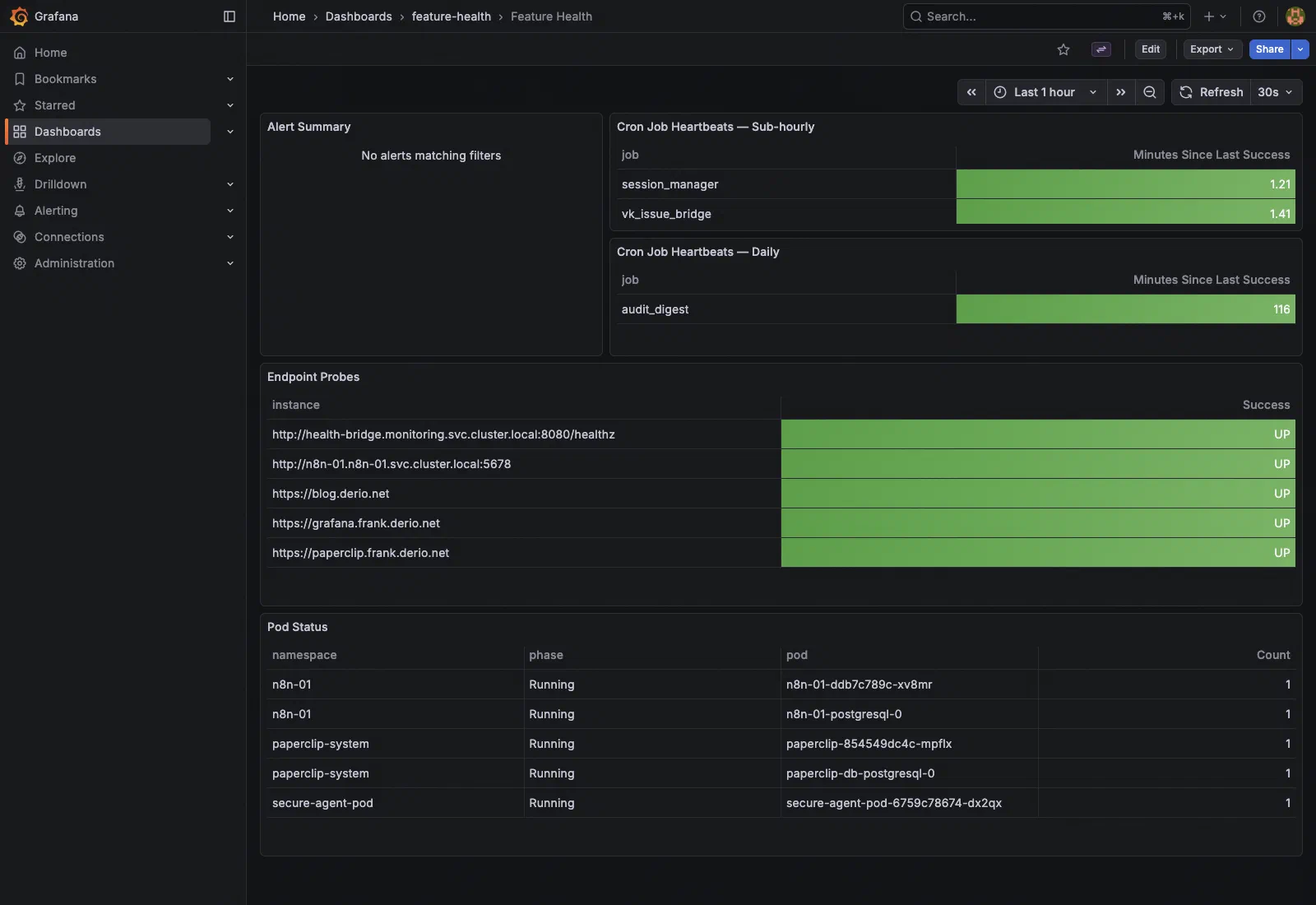Click the Grafana logo icon
The height and width of the screenshot is (905, 1316).
(19, 16)
